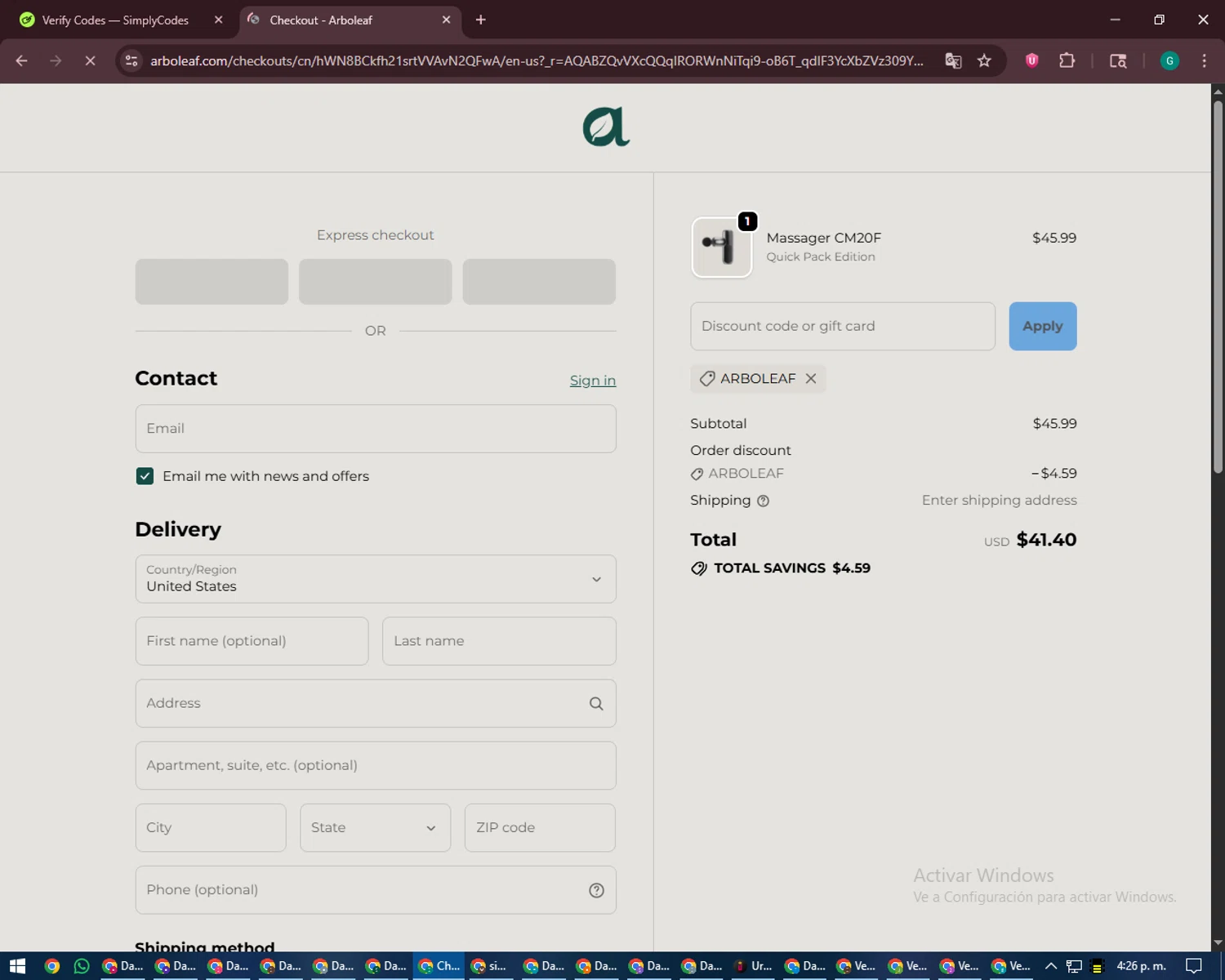Open the uBlock shield extension
The height and width of the screenshot is (980, 1225).
(1032, 60)
